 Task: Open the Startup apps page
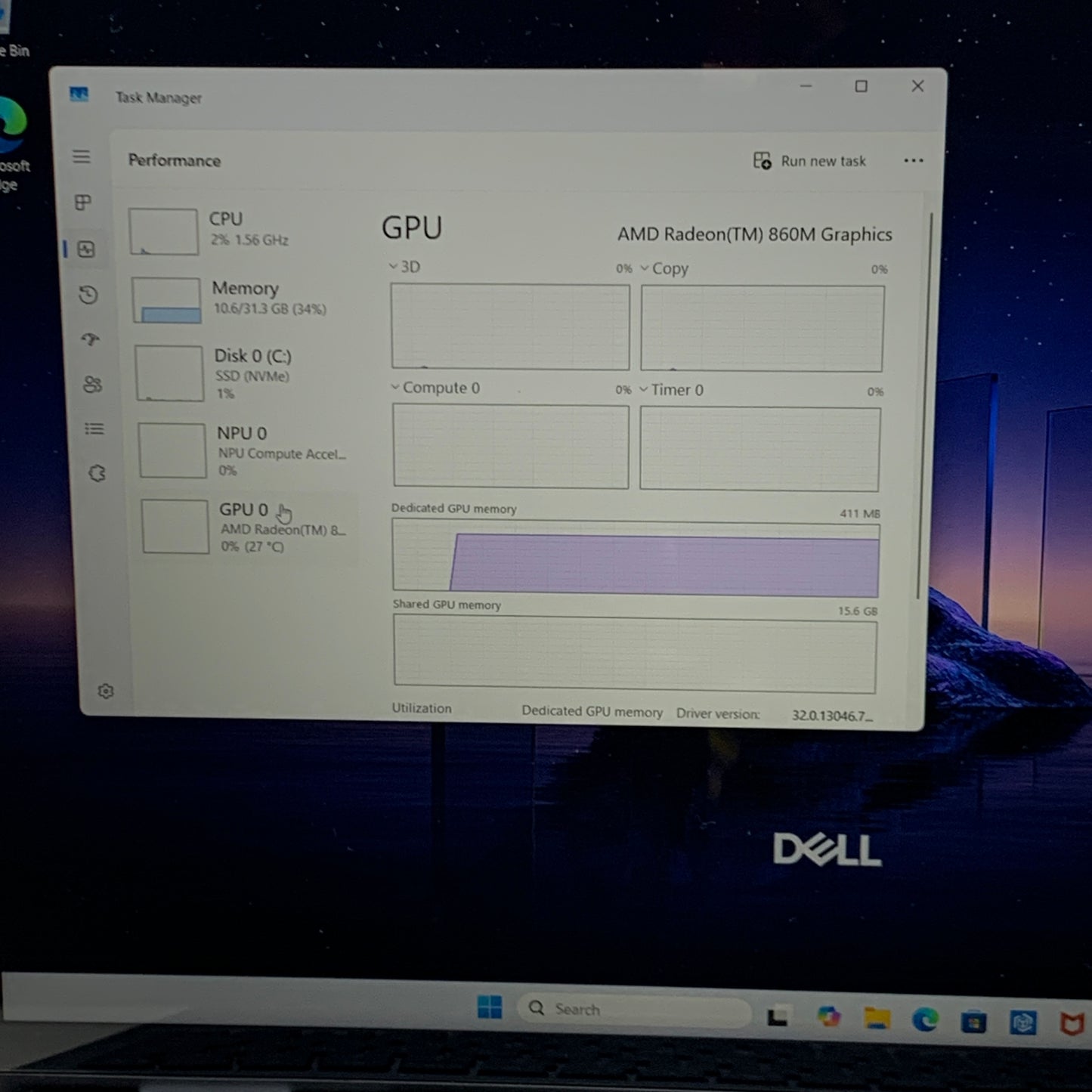coord(90,340)
